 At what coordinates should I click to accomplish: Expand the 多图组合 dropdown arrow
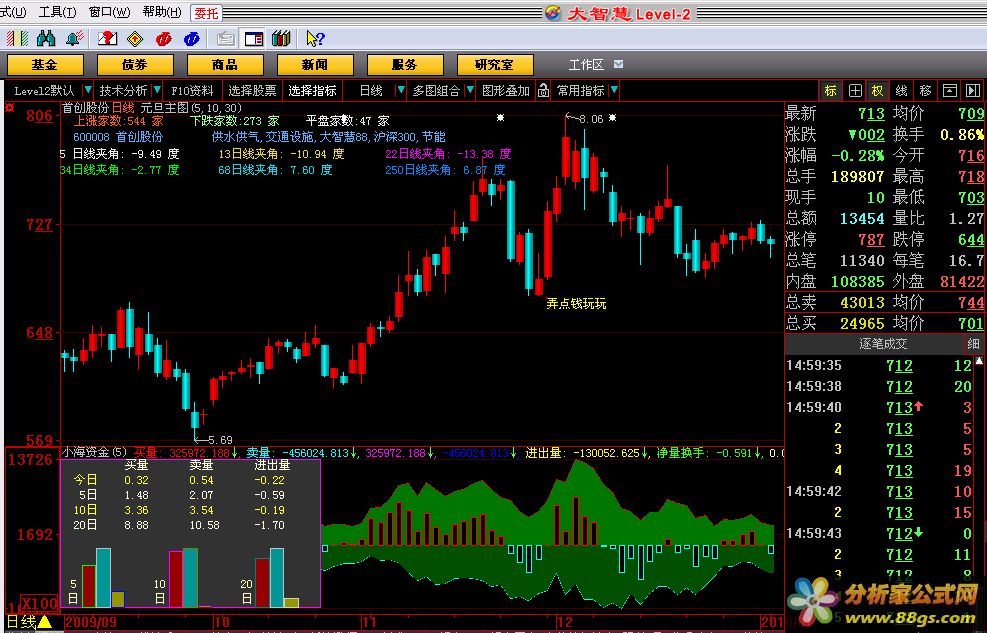pyautogui.click(x=470, y=91)
